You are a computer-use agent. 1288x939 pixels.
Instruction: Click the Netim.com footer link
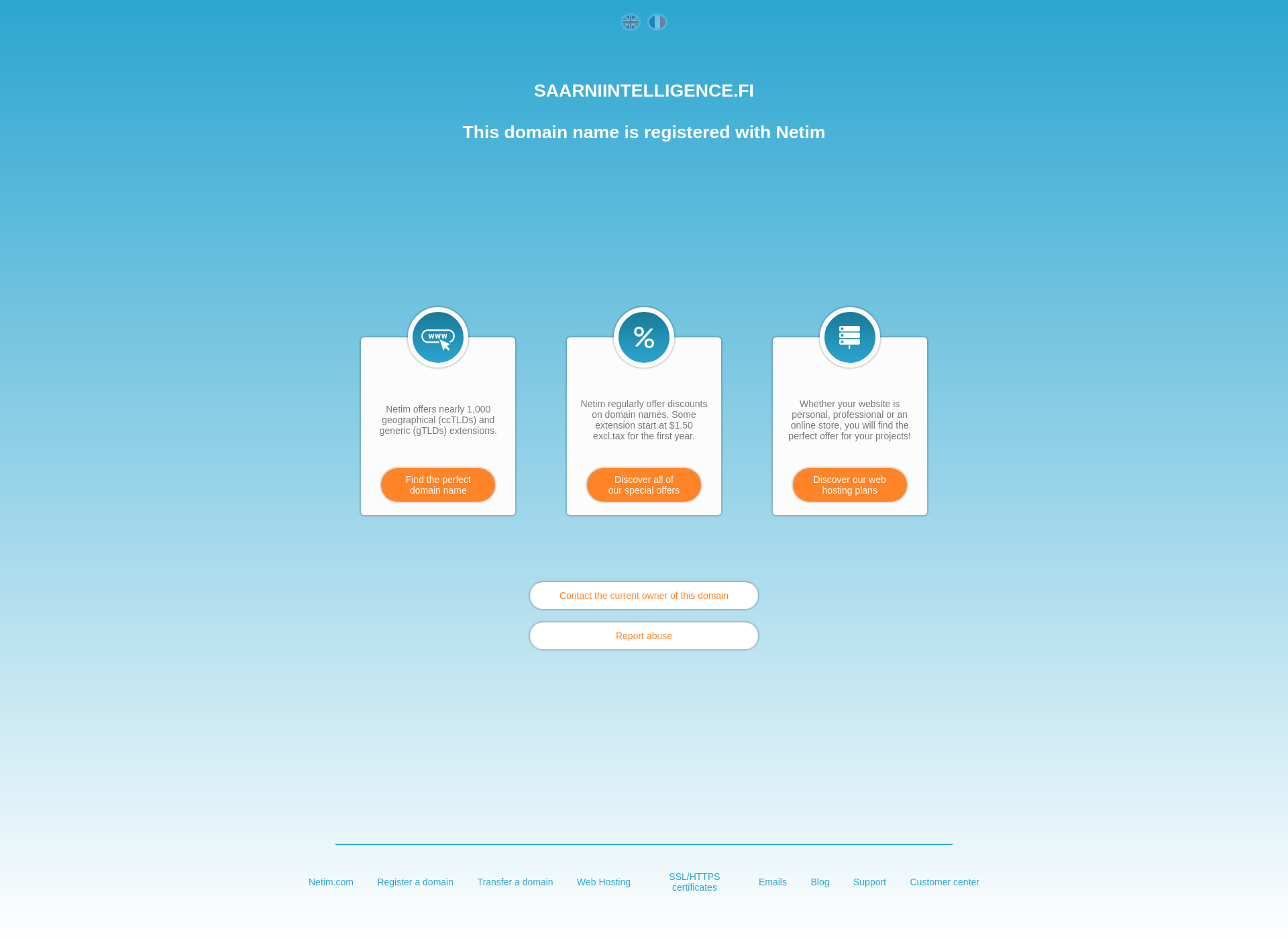click(x=330, y=882)
